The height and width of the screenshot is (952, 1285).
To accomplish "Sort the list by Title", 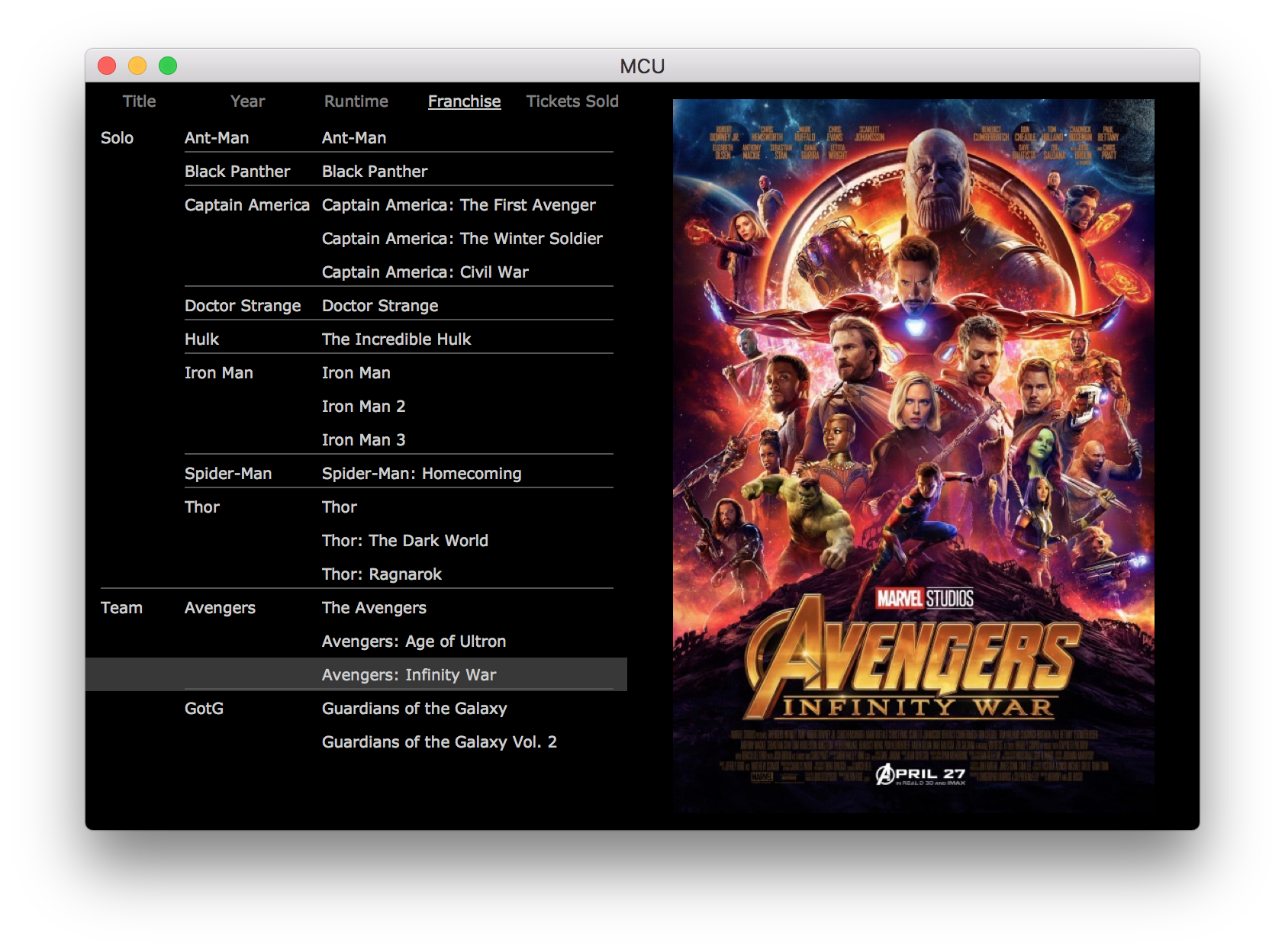I will (x=139, y=101).
